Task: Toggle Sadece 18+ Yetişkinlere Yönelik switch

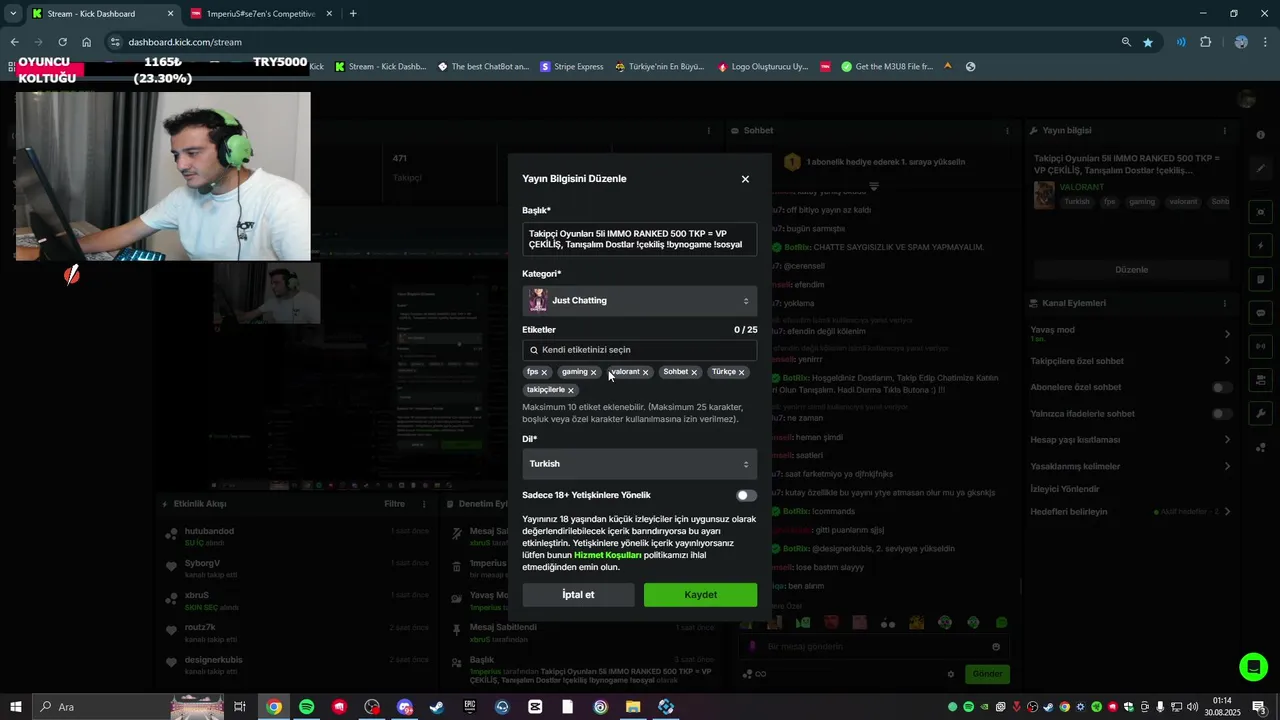Action: (x=746, y=495)
